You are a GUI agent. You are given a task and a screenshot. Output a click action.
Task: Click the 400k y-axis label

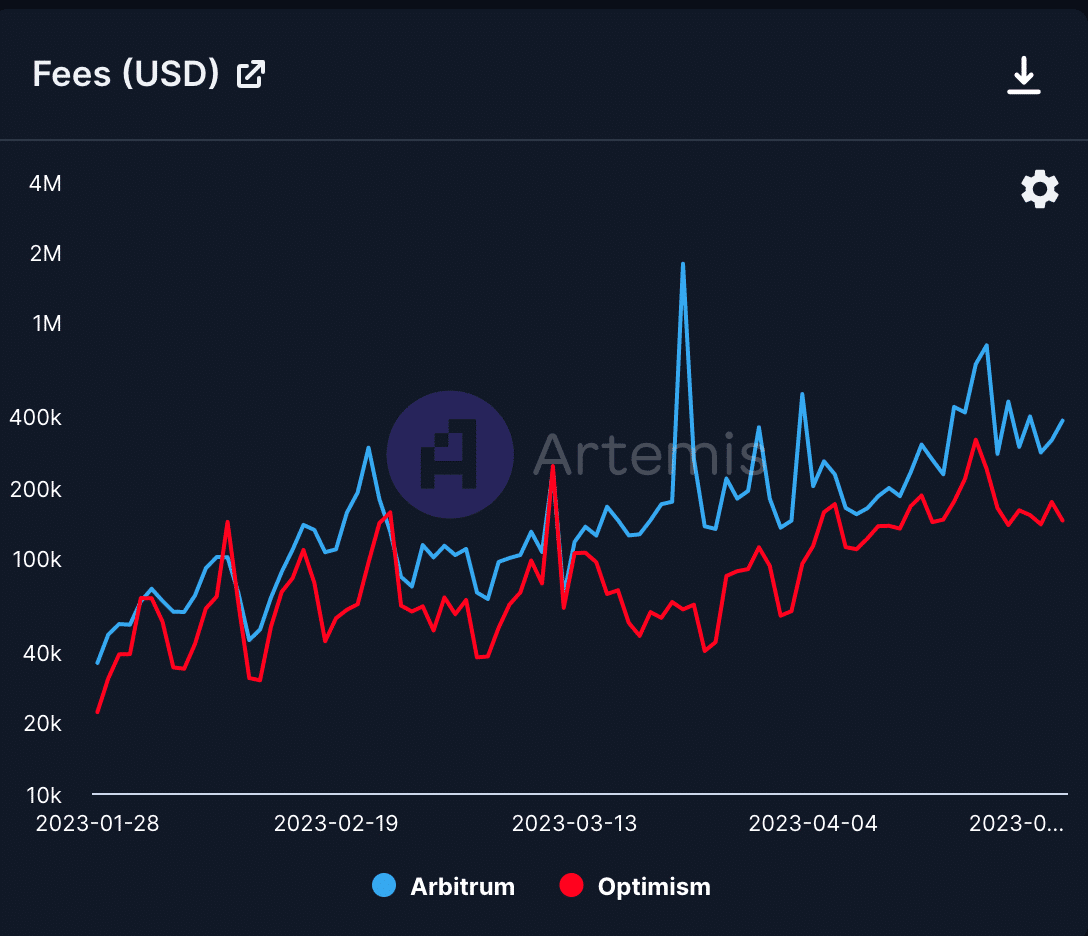point(35,418)
